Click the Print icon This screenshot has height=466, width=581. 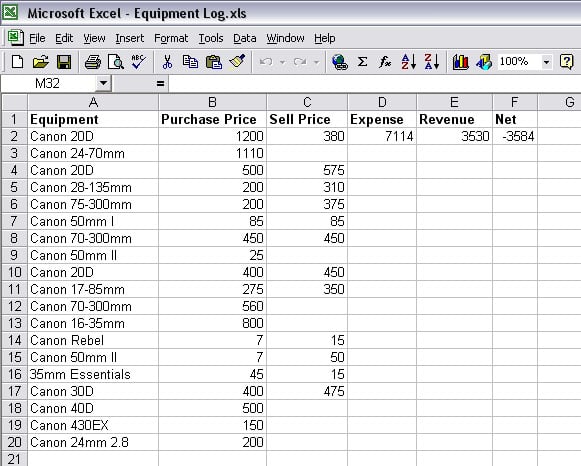[x=93, y=61]
